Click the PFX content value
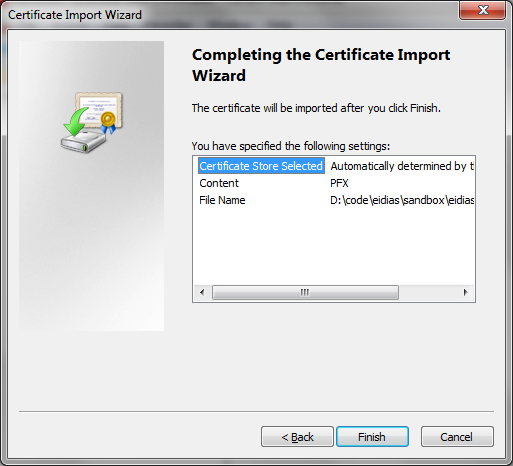This screenshot has height=466, width=513. (339, 183)
